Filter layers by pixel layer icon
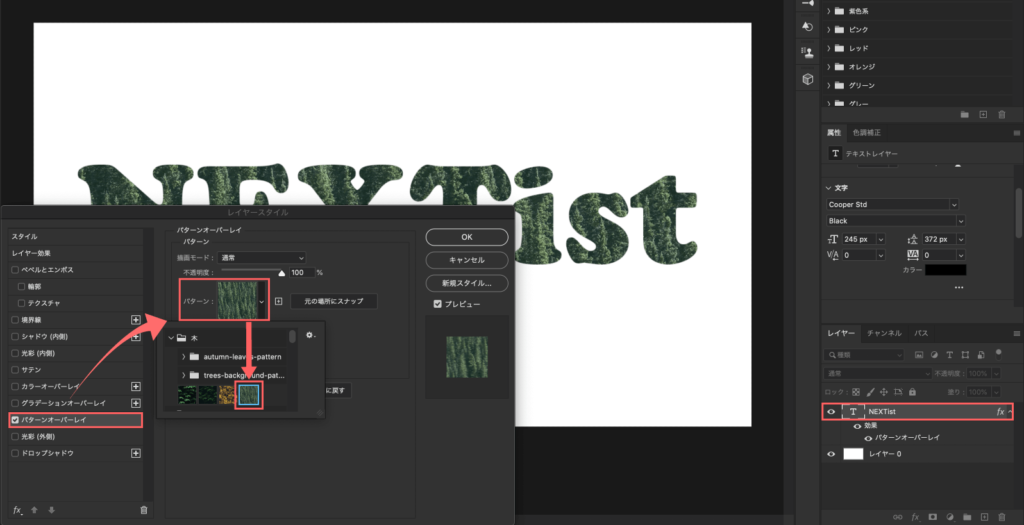The image size is (1024, 525). [x=919, y=355]
